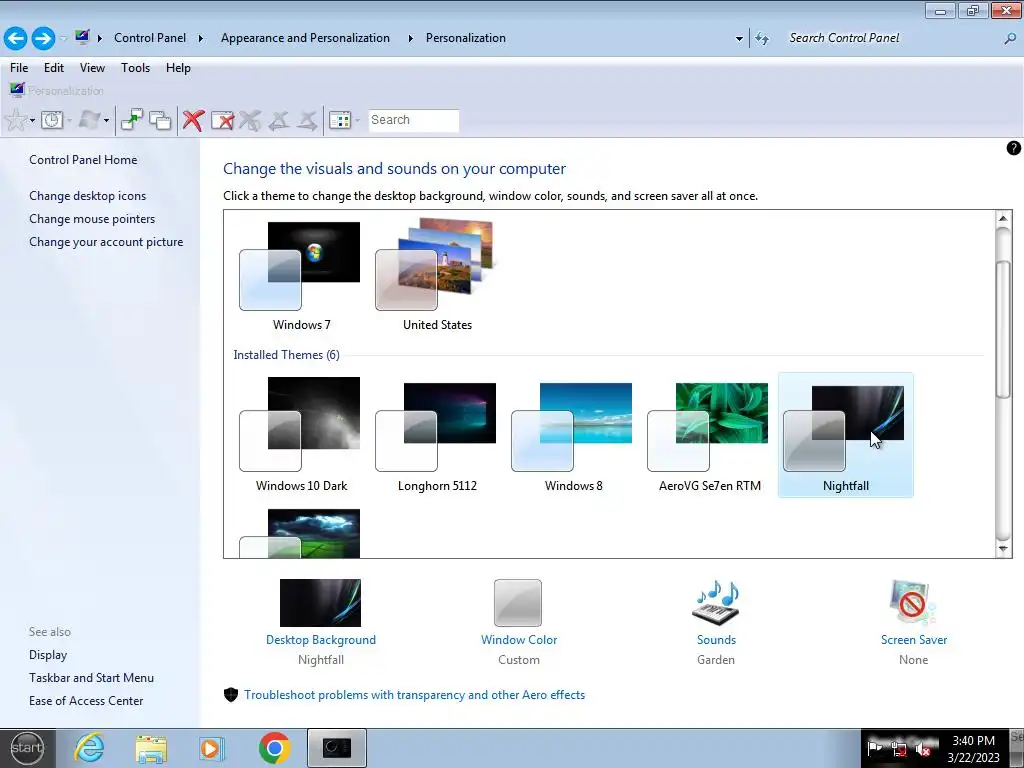Open the View menu
Image resolution: width=1024 pixels, height=768 pixels.
92,68
